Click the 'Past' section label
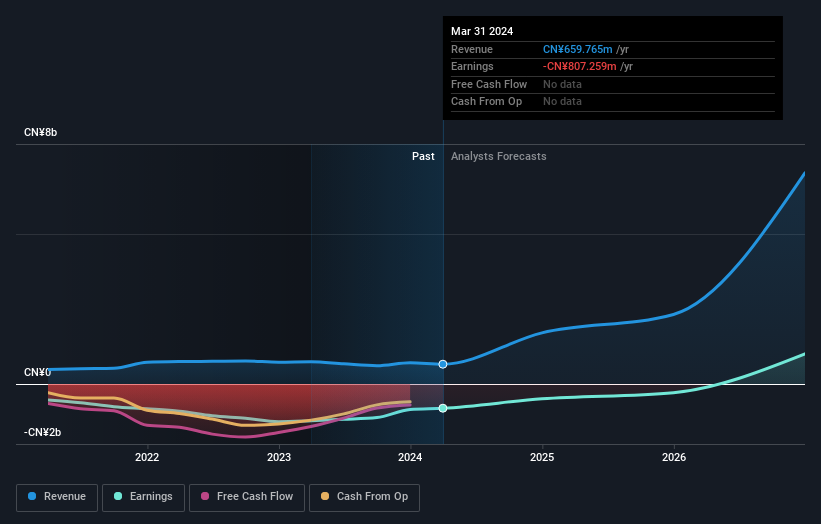This screenshot has width=821, height=524. pyautogui.click(x=423, y=156)
